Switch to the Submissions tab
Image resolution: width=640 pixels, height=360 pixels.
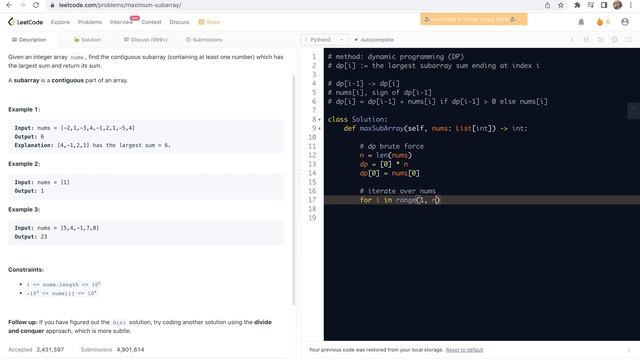pos(204,40)
